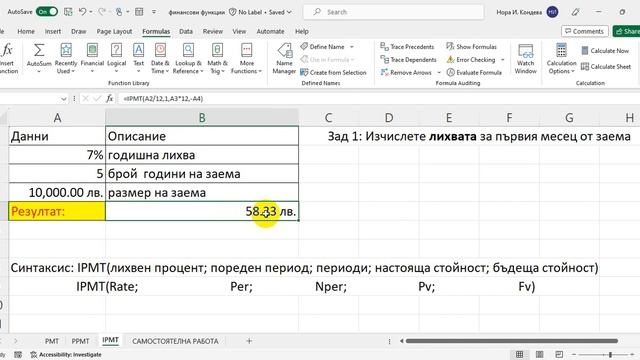Viewport: 640px width, 360px height.
Task: Open Recently Used functions
Action: click(66, 59)
